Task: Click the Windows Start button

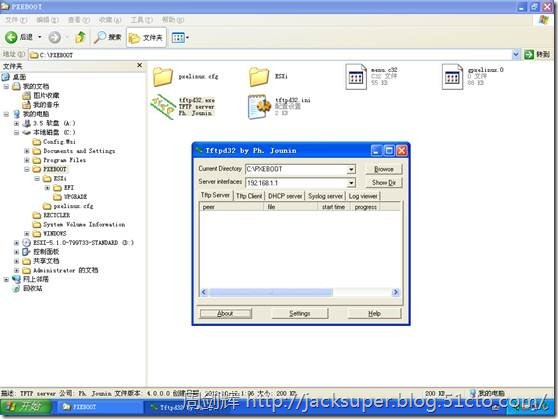Action: point(26,407)
